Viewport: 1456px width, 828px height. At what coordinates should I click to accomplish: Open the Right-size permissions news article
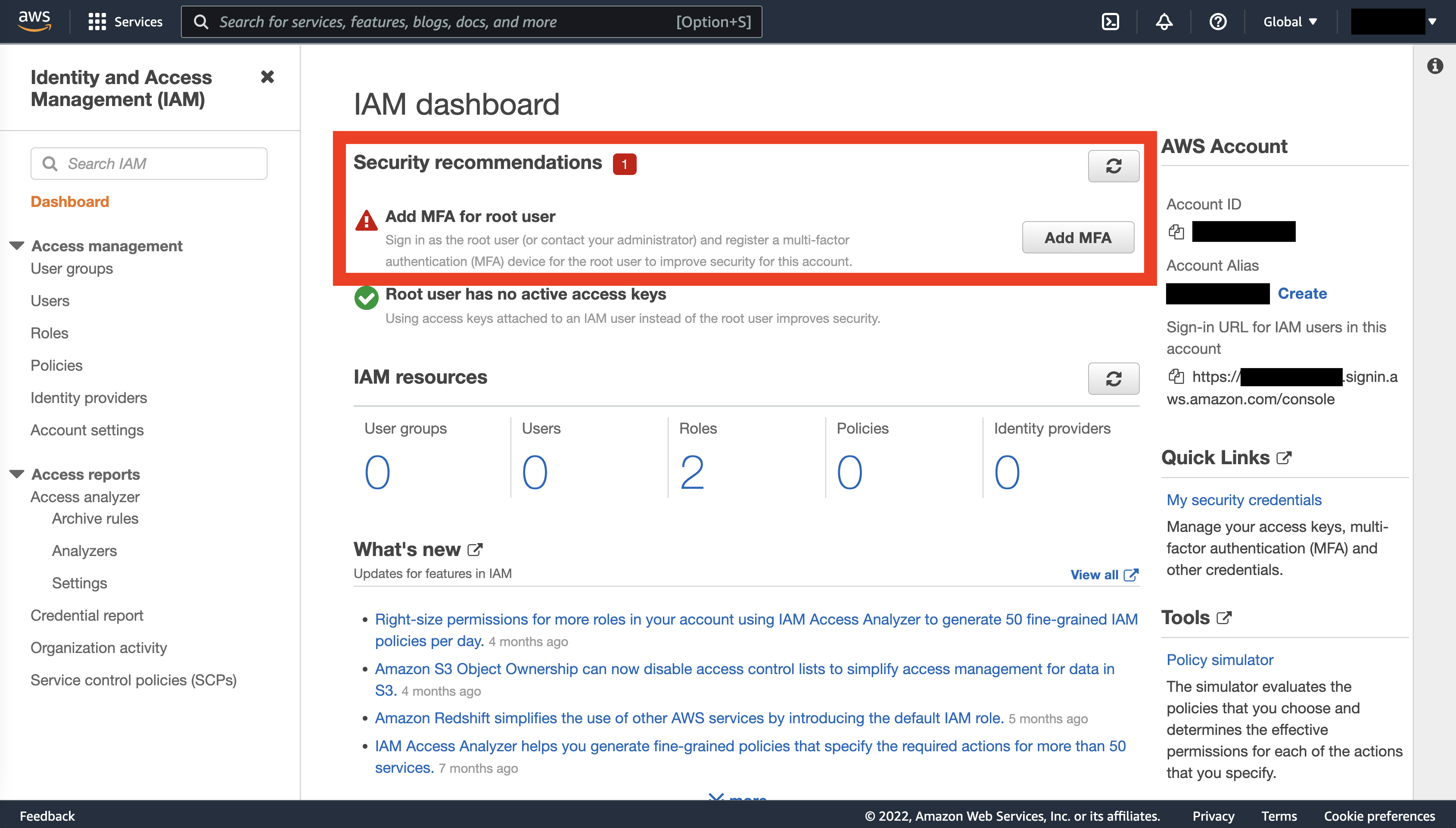click(x=756, y=630)
